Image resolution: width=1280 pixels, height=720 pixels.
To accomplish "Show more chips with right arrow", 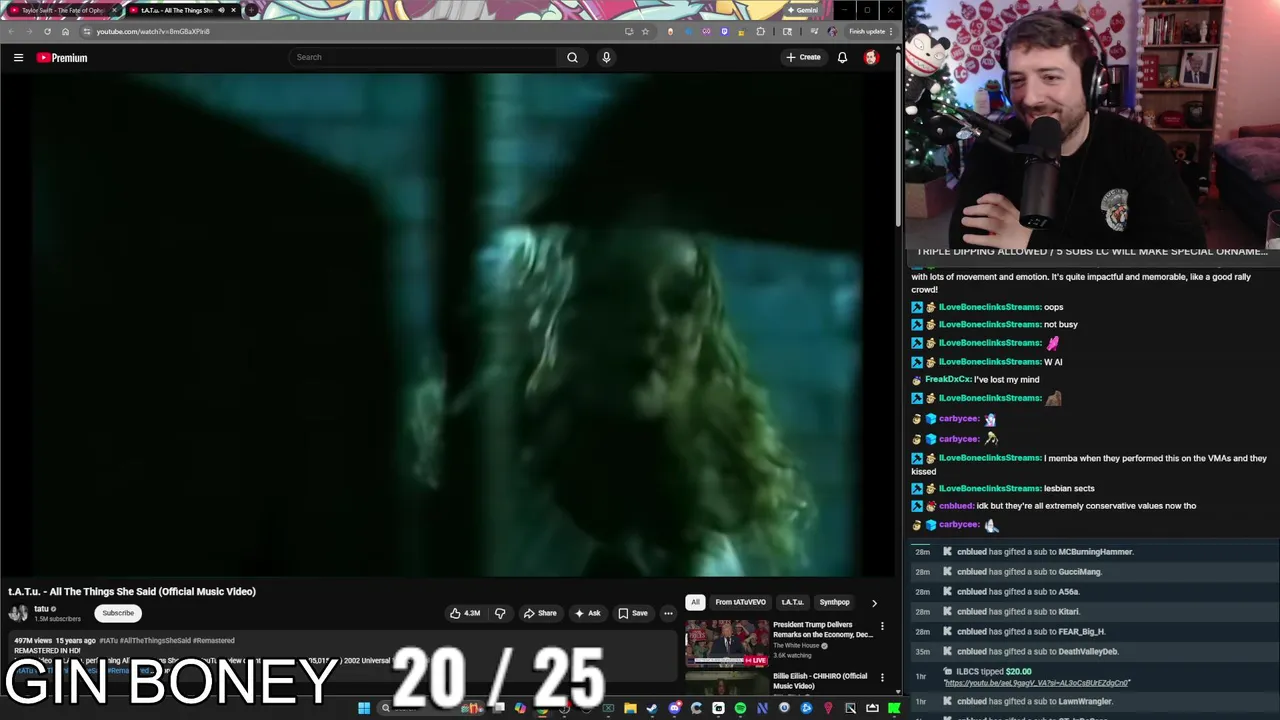I will point(874,603).
